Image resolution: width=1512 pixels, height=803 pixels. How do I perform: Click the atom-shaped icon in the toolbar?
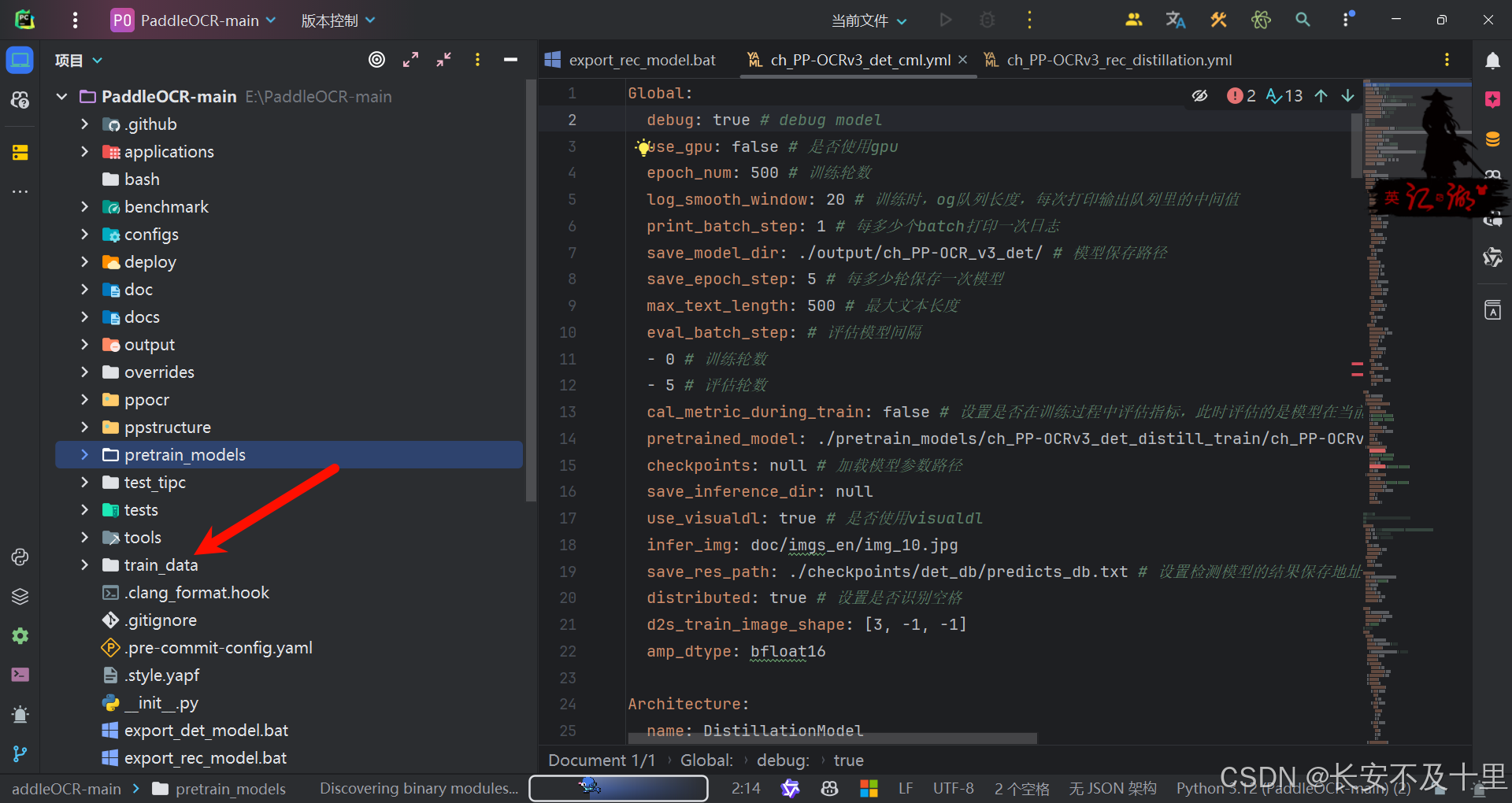pyautogui.click(x=1261, y=20)
